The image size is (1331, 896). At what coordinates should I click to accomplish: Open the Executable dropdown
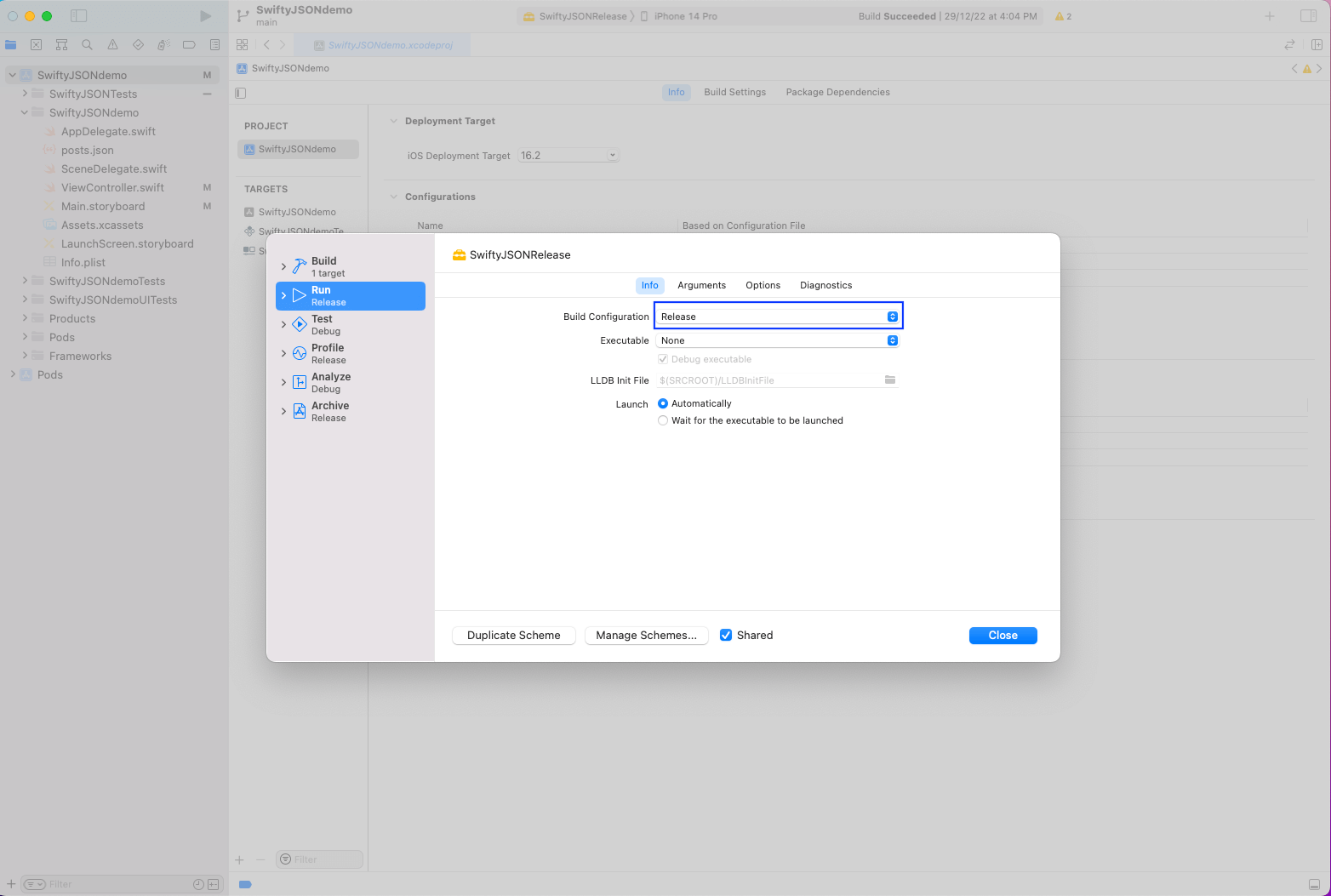pos(778,340)
